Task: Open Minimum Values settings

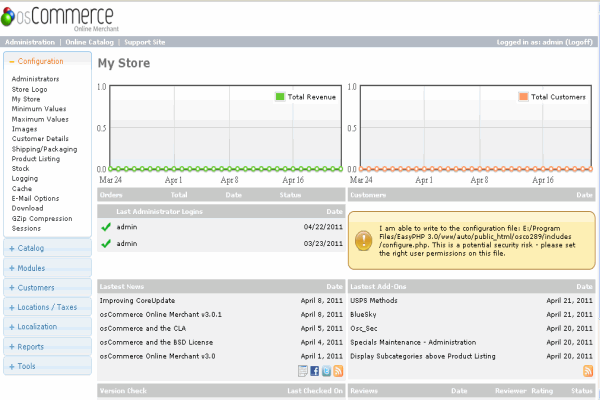Action: coord(39,109)
